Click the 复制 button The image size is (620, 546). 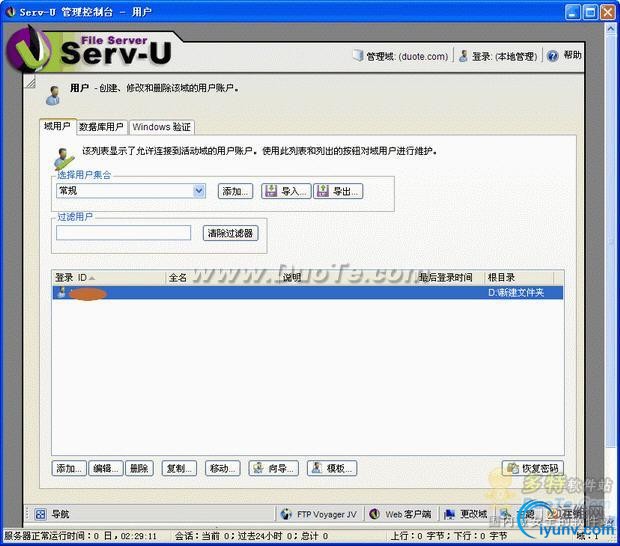coord(179,469)
